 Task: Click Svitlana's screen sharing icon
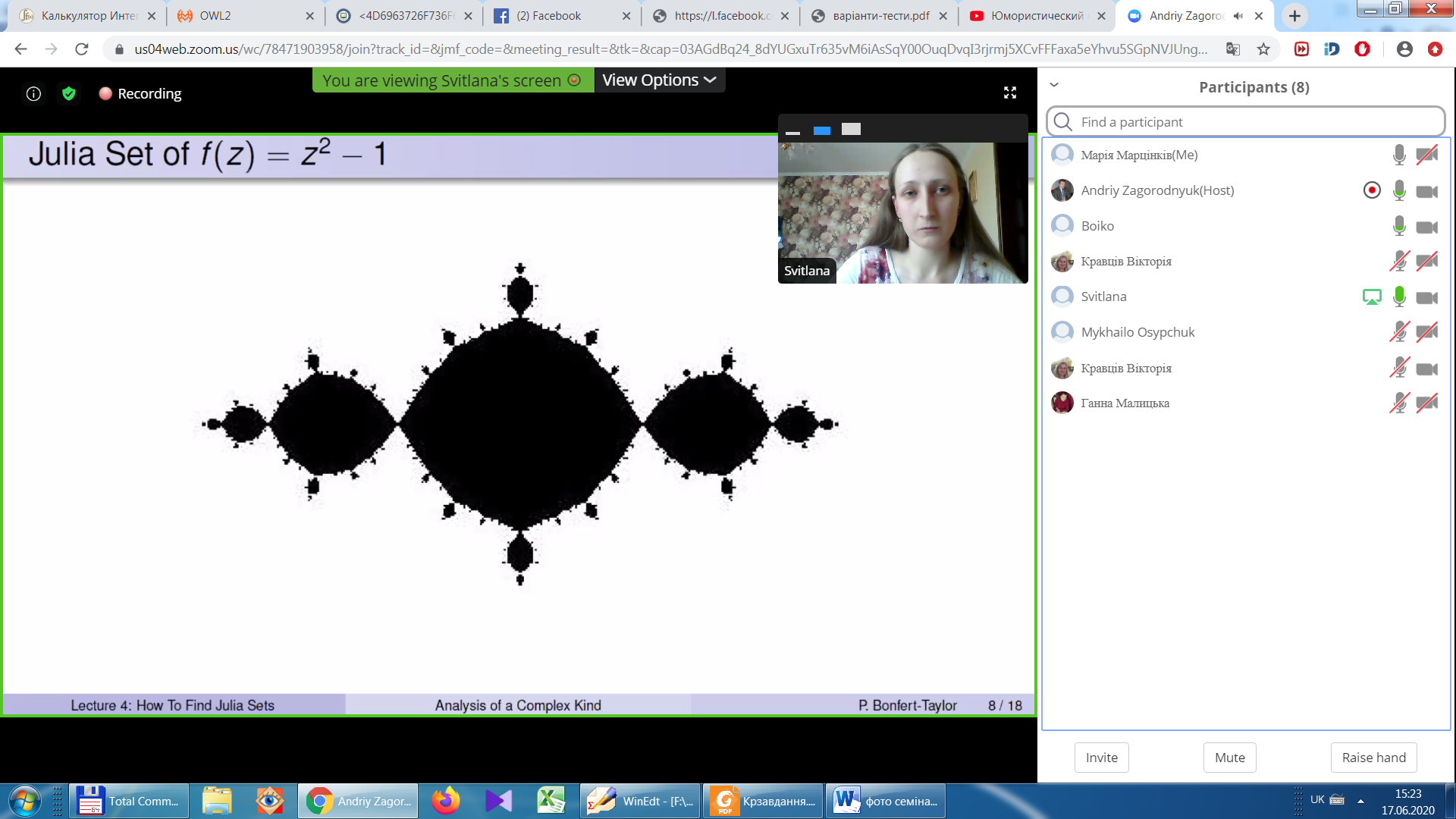click(x=1371, y=297)
